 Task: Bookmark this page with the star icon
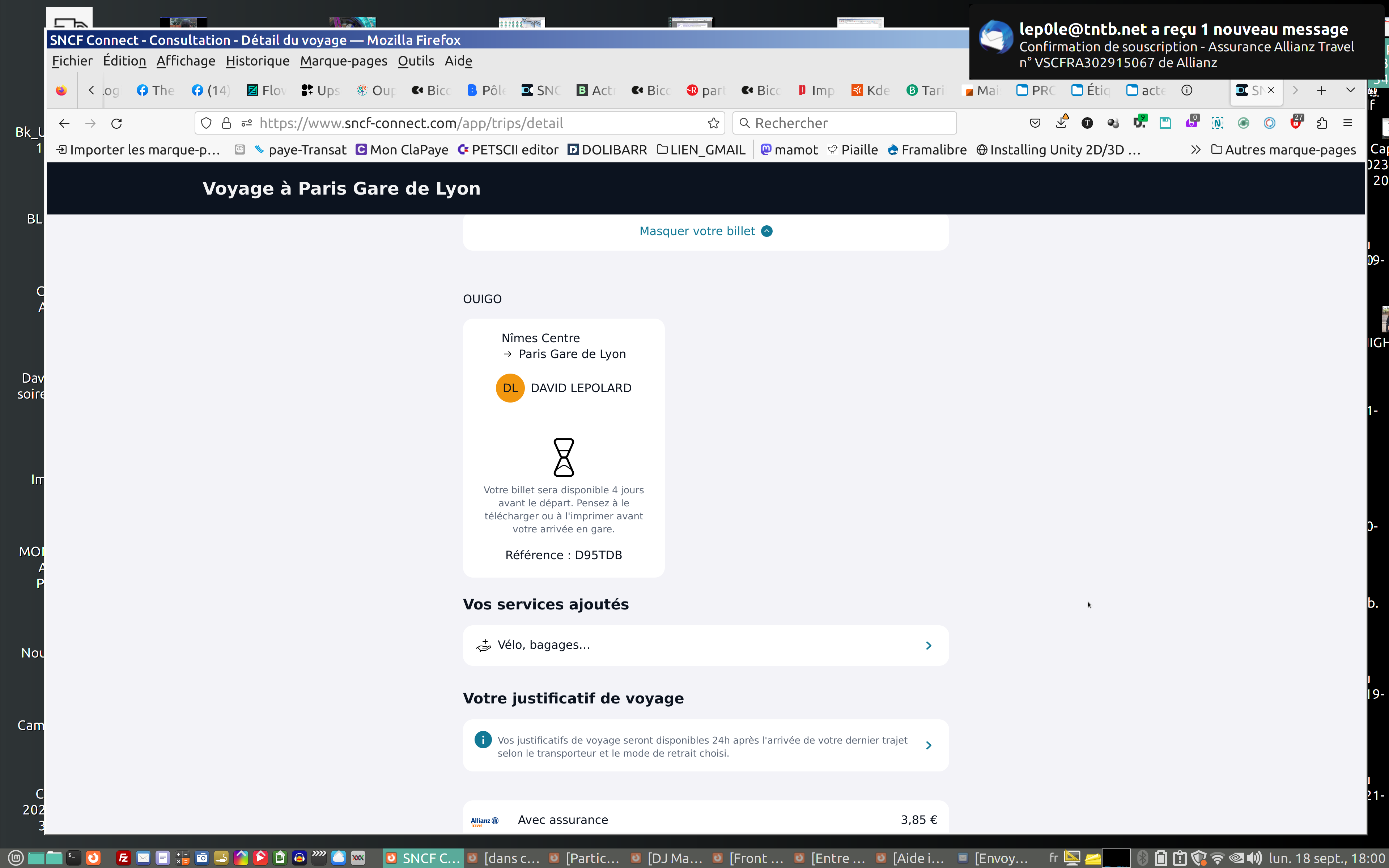tap(713, 123)
